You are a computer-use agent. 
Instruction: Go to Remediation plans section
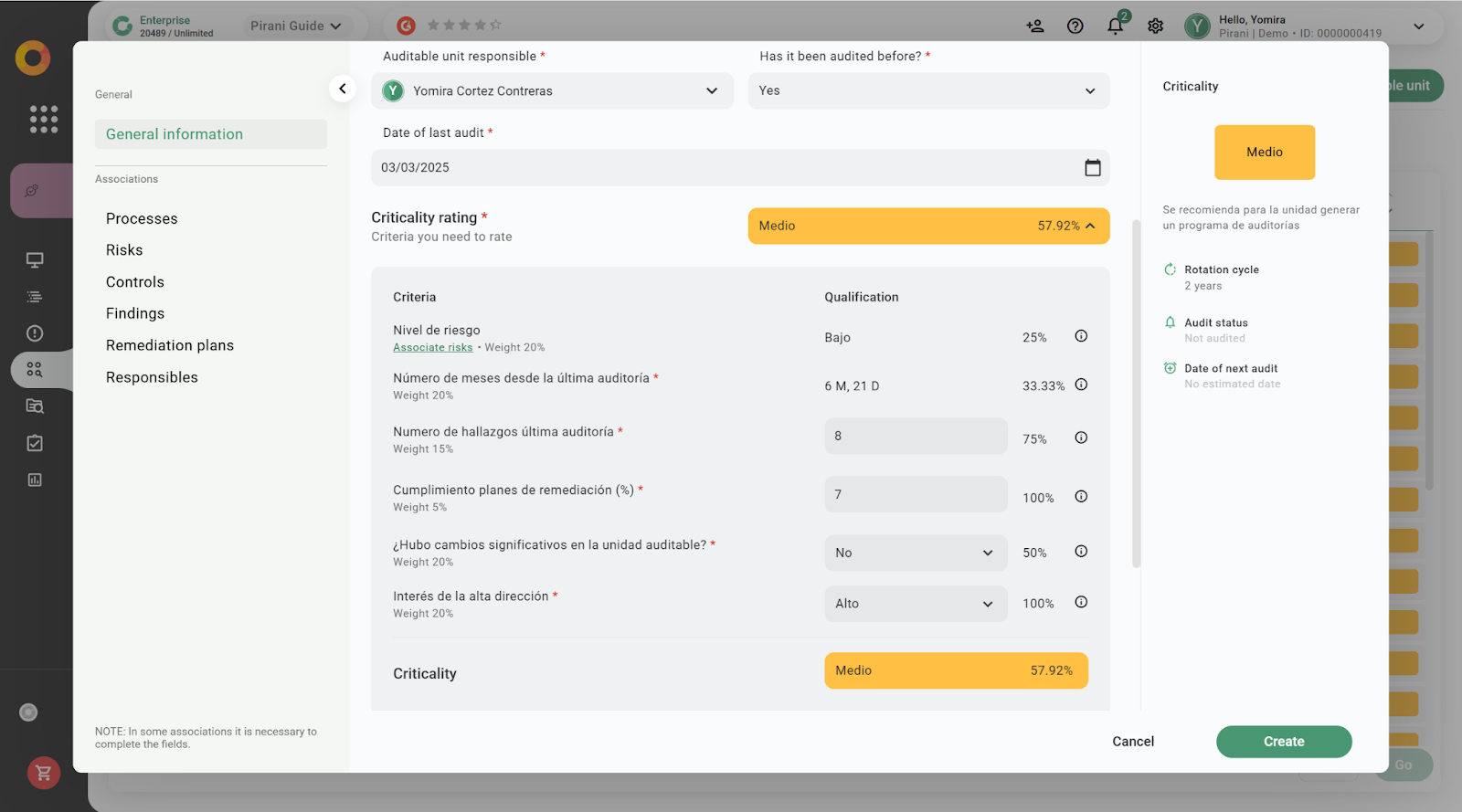pyautogui.click(x=170, y=345)
